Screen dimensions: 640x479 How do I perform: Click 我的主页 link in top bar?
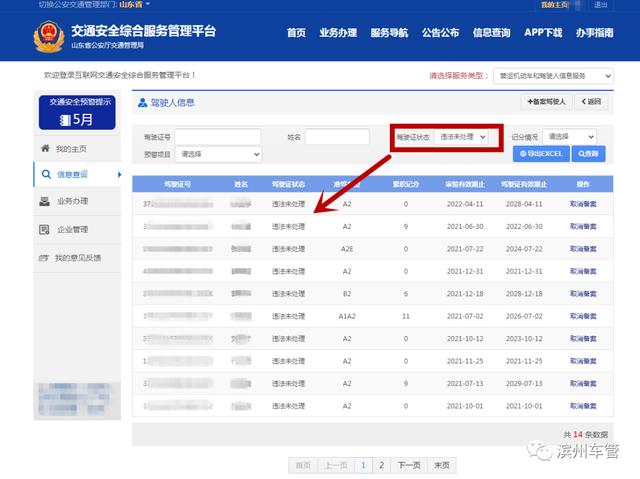pyautogui.click(x=555, y=5)
